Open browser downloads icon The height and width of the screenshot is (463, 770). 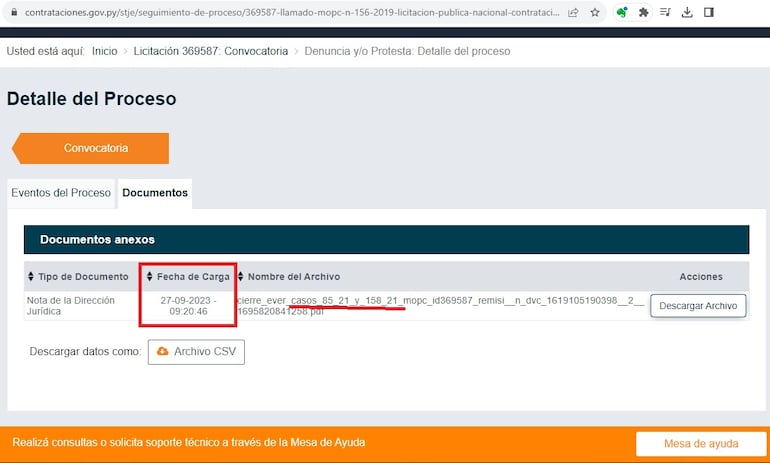click(x=687, y=13)
